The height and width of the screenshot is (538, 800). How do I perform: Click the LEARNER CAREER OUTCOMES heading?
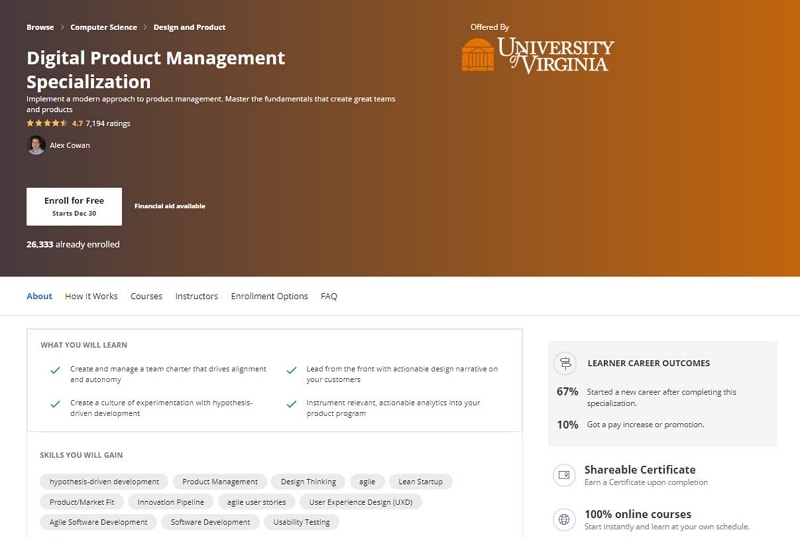pos(648,363)
